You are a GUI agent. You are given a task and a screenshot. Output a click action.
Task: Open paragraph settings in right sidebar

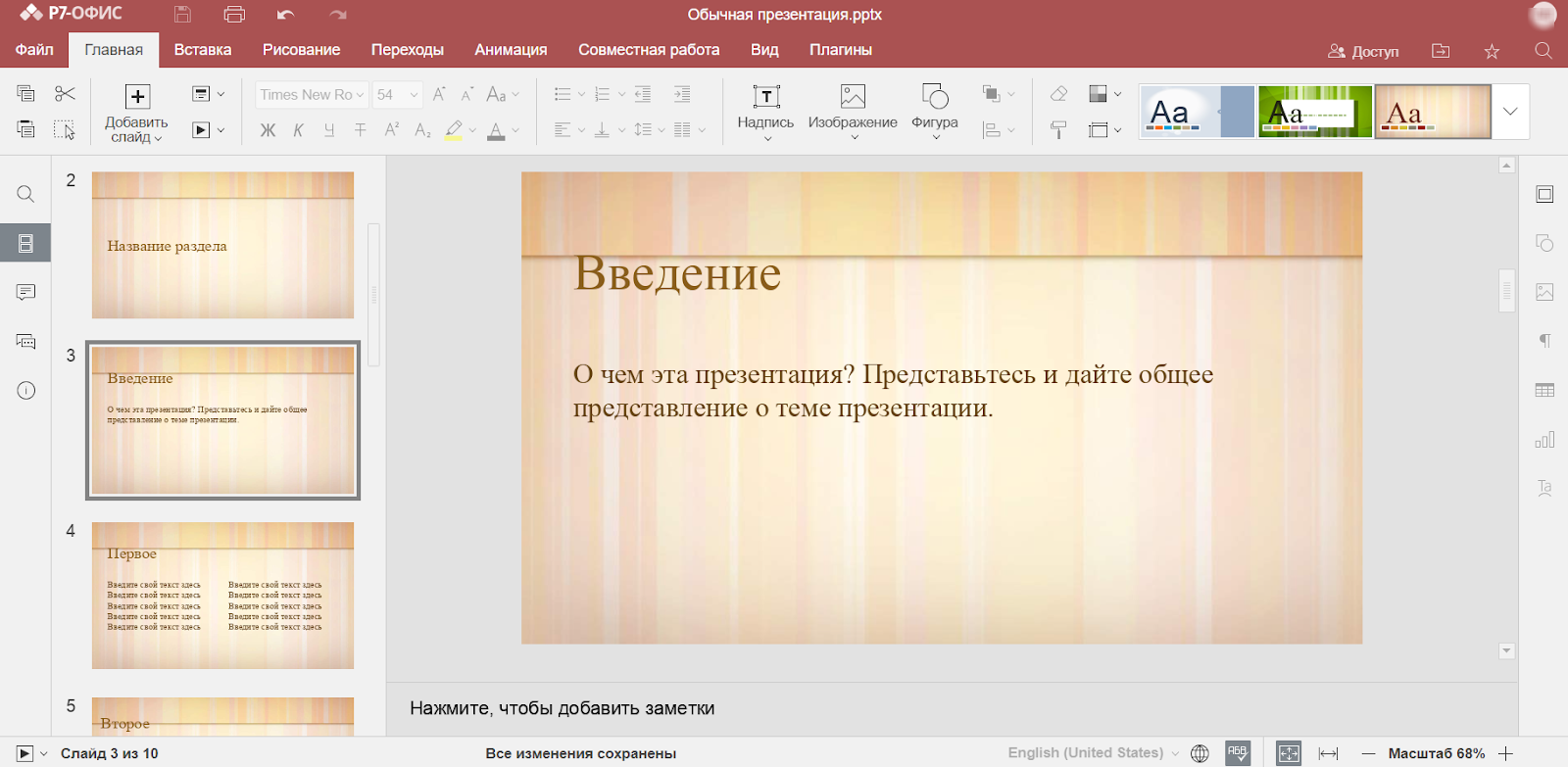(1544, 341)
